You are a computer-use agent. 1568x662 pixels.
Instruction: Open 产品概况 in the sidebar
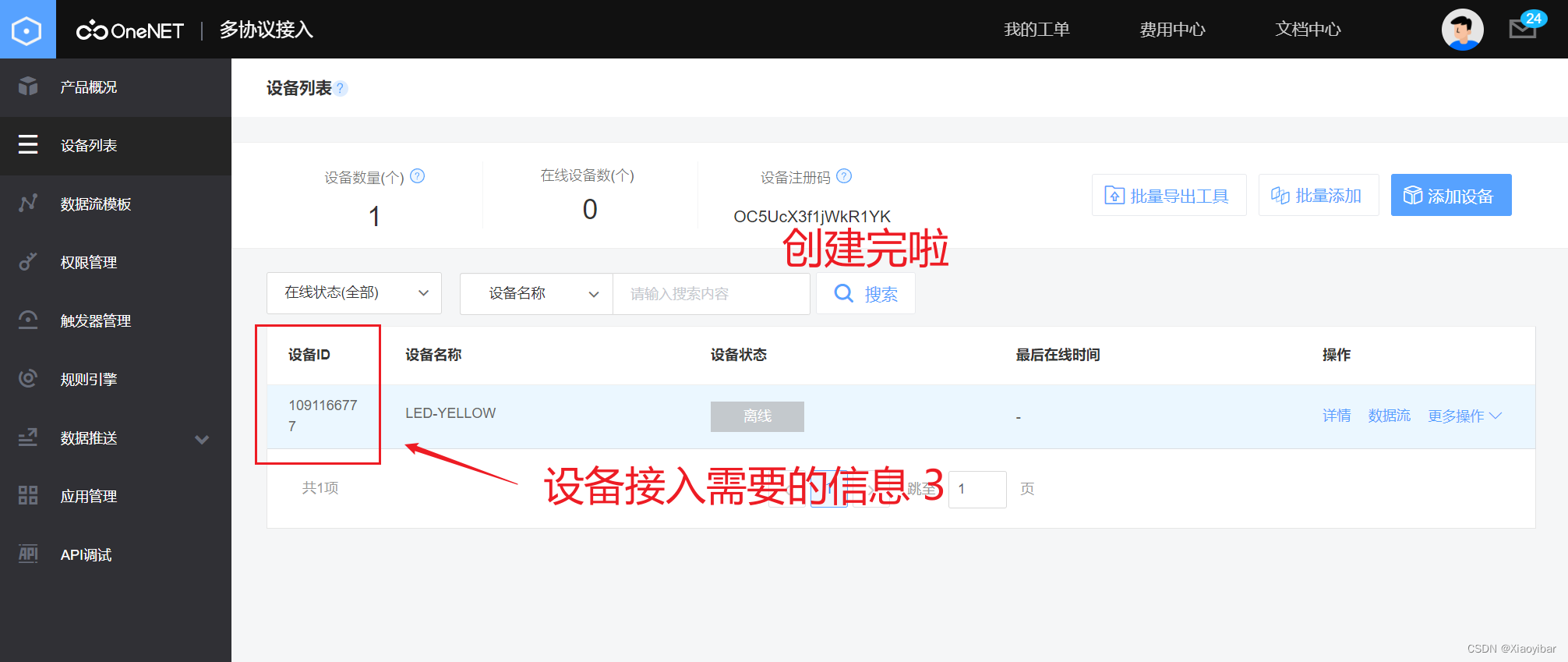(x=115, y=87)
